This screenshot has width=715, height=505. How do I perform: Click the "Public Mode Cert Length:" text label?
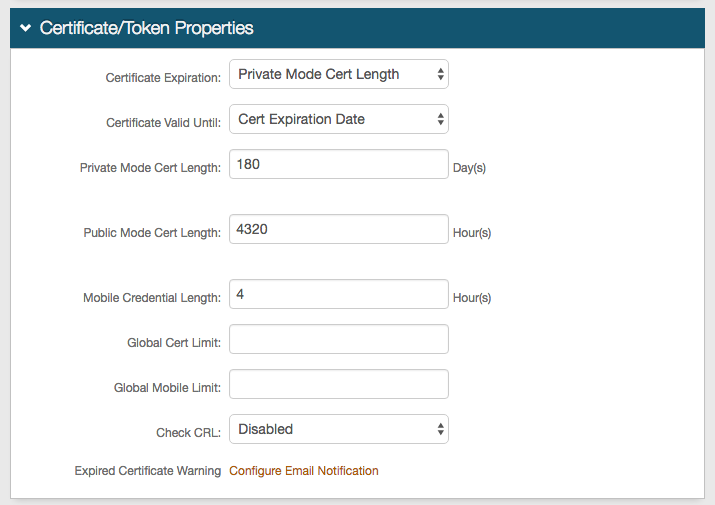[152, 233]
